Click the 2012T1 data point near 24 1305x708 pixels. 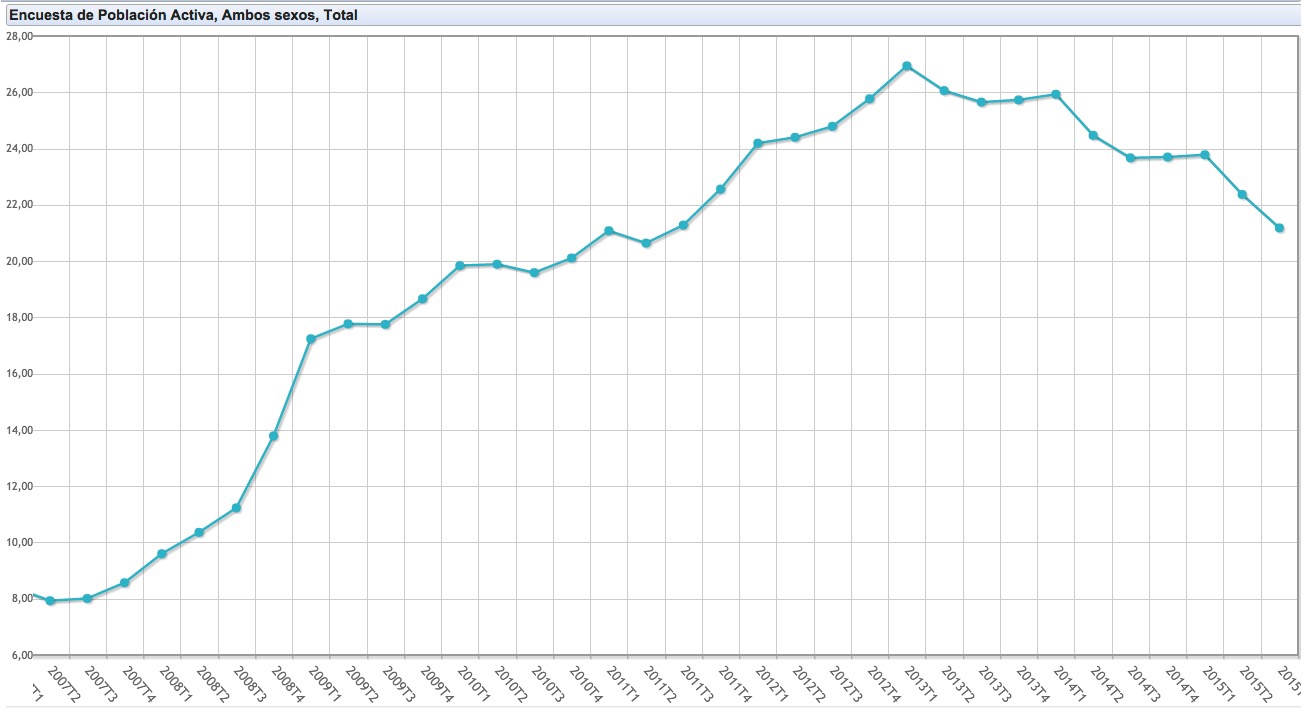pos(758,144)
